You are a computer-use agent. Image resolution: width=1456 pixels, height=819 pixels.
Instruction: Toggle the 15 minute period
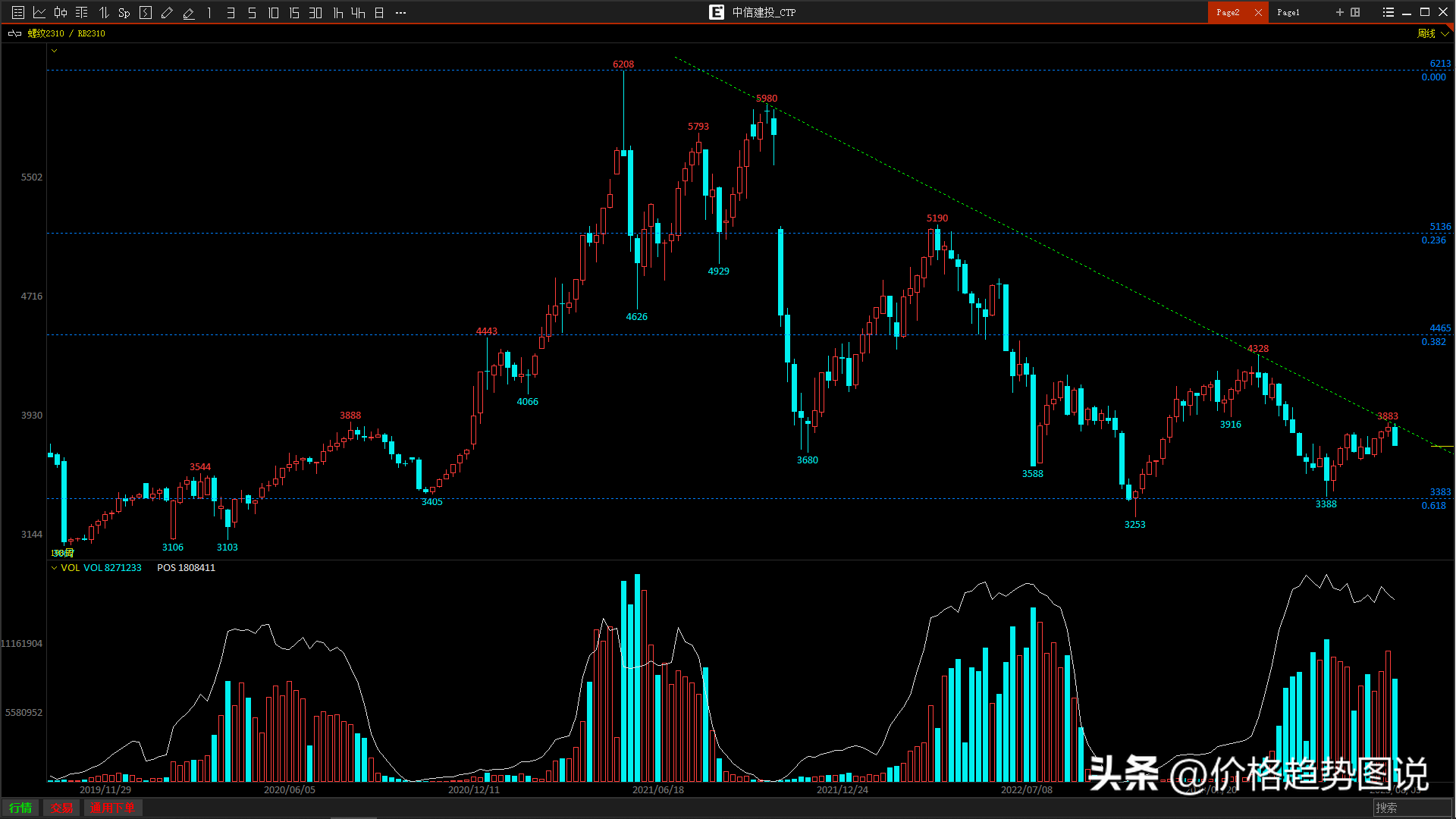(294, 12)
